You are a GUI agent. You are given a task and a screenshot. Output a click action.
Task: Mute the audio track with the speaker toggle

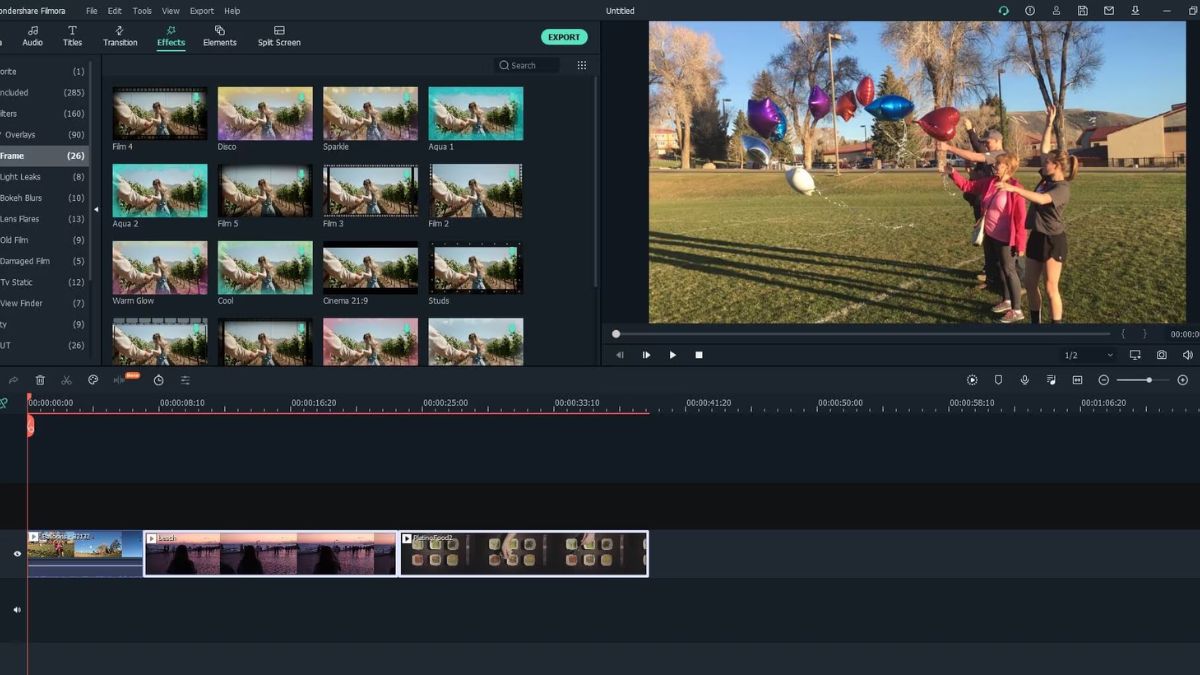(x=16, y=608)
